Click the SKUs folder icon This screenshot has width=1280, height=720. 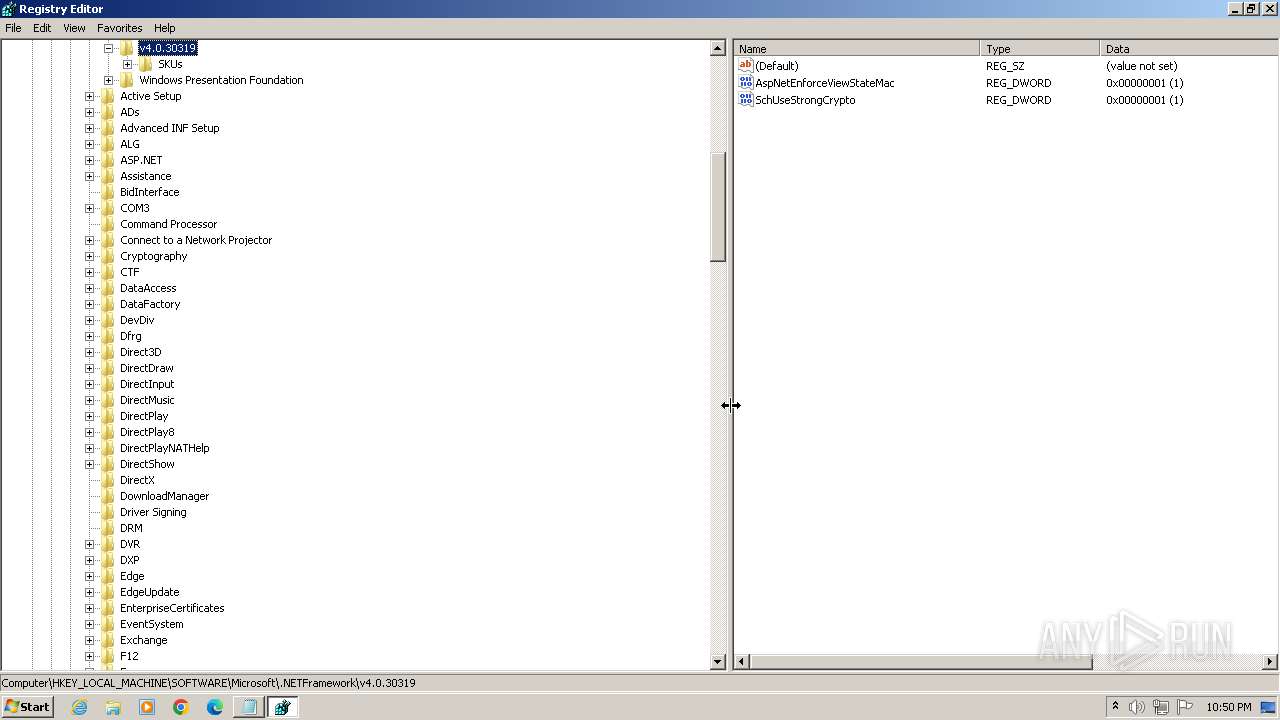[x=146, y=64]
